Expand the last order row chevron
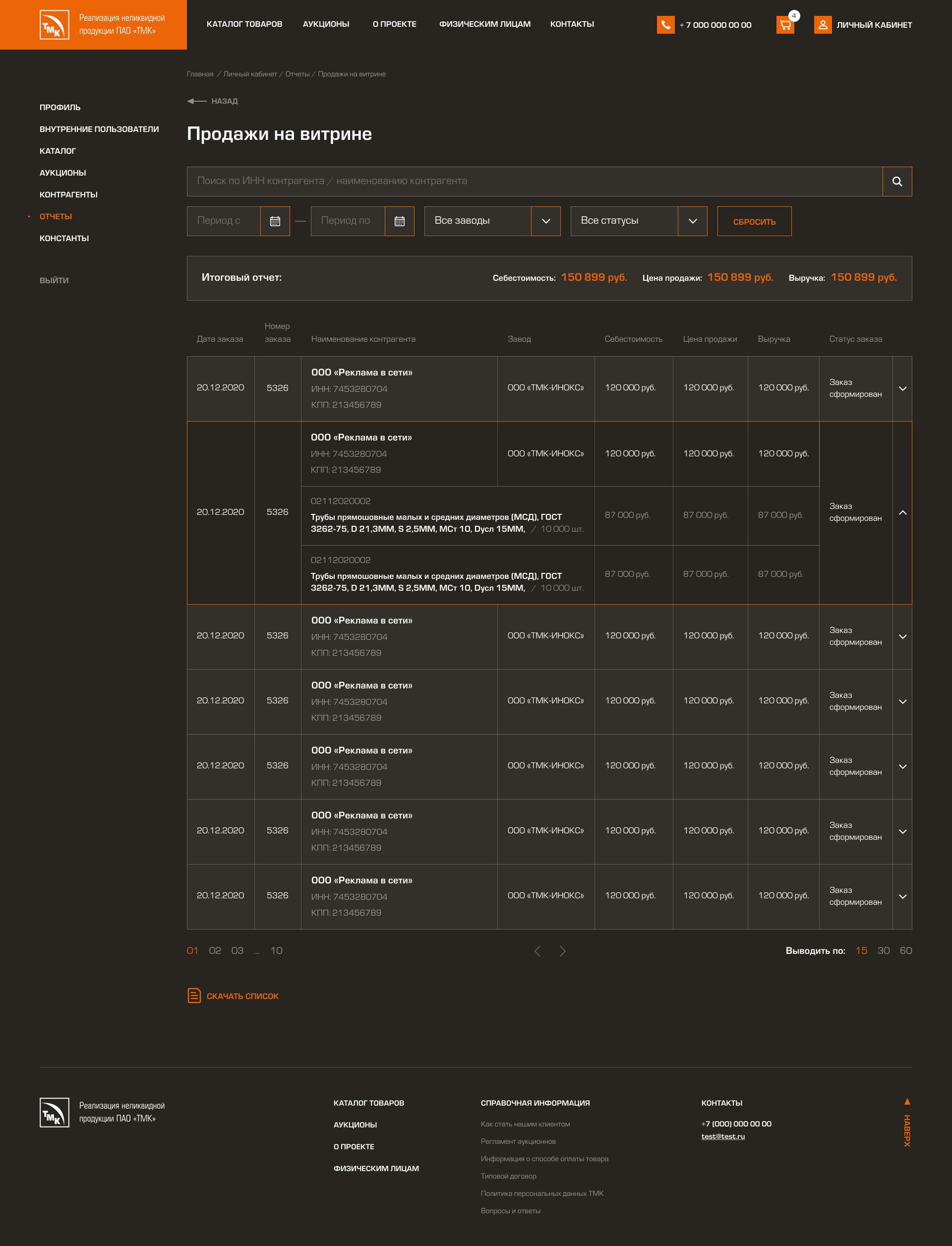Viewport: 952px width, 1246px height. 903,896
